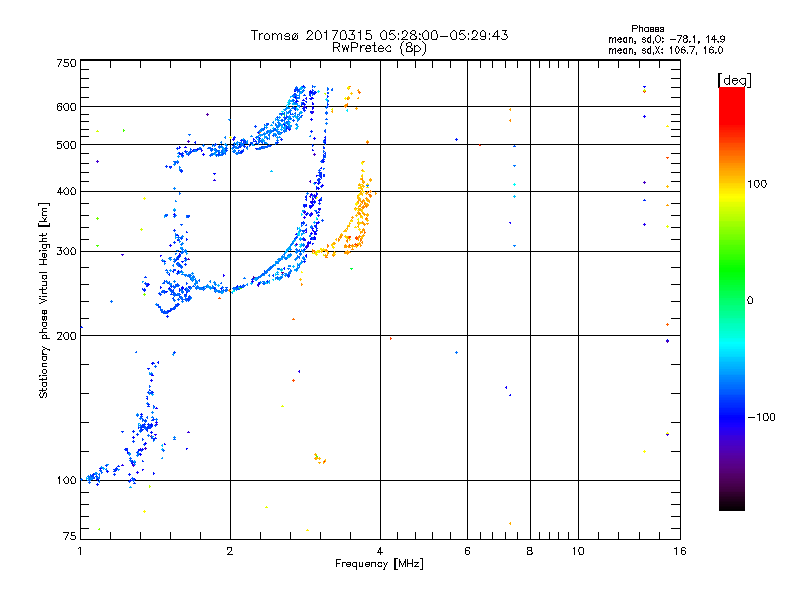
Task: Click the y-axis tick label "200"
Action: (66, 336)
